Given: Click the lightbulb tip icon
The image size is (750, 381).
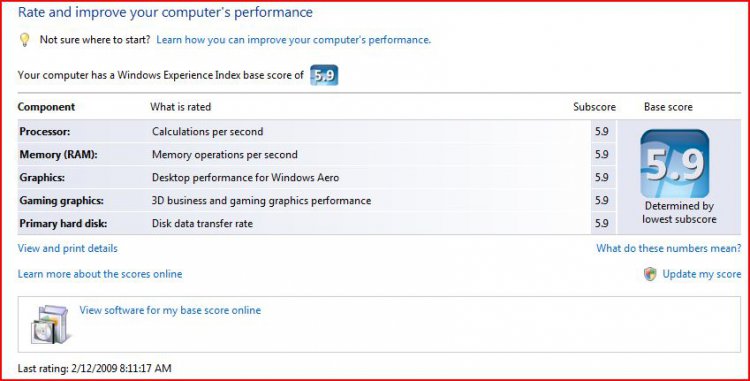Looking at the screenshot, I should pos(25,40).
